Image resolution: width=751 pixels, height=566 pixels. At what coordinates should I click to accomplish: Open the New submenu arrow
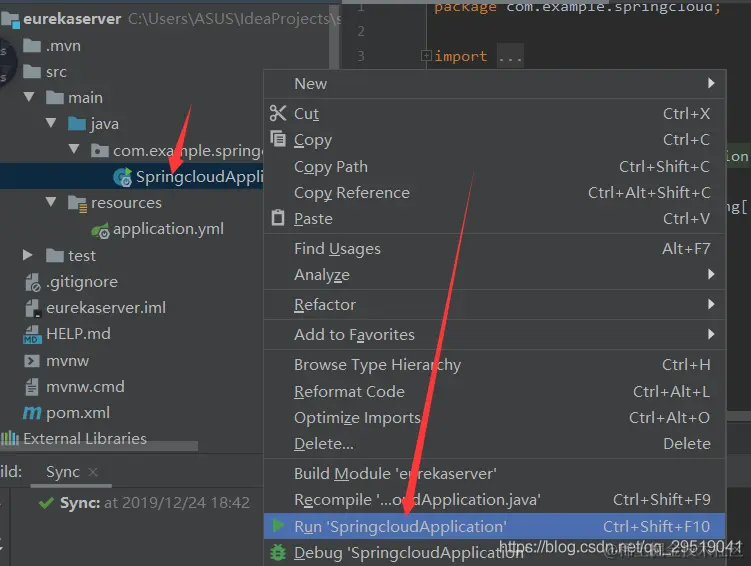711,83
